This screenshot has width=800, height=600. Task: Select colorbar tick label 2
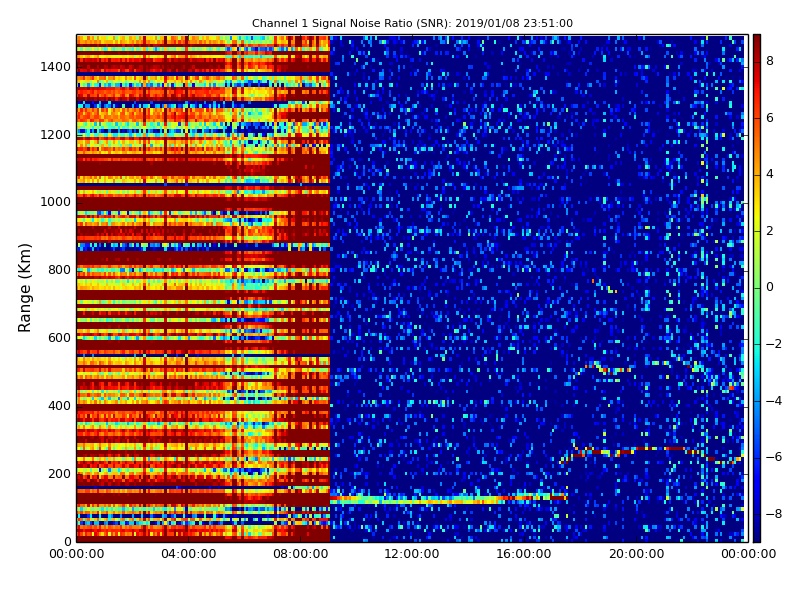(770, 231)
